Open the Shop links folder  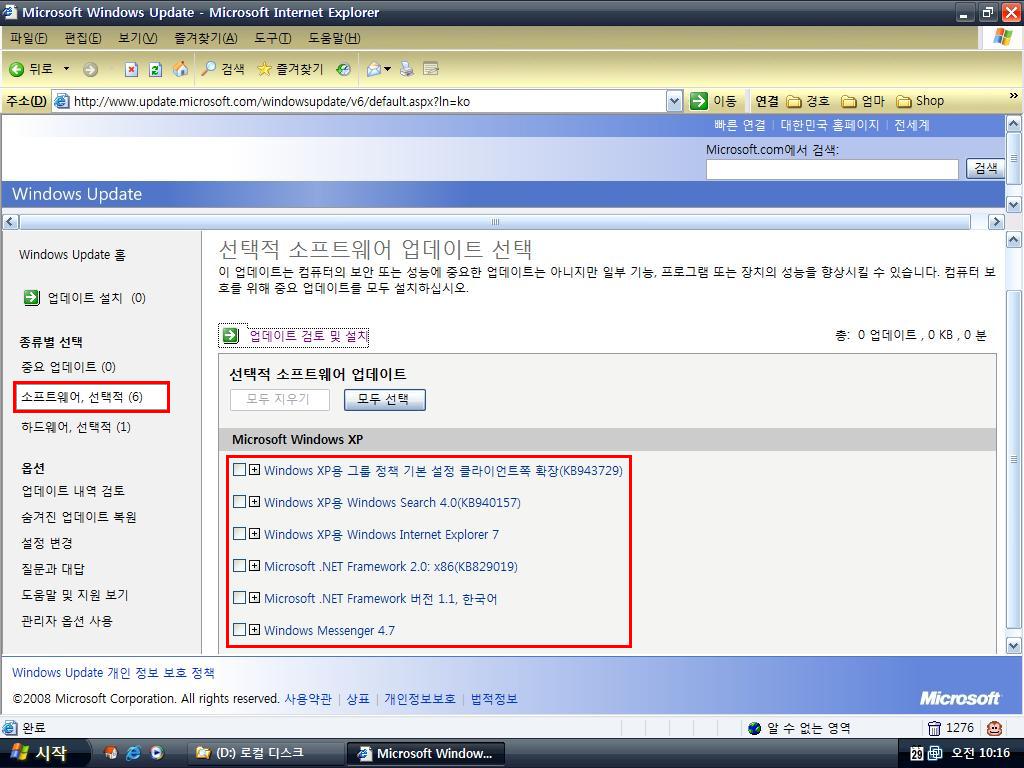tap(920, 101)
